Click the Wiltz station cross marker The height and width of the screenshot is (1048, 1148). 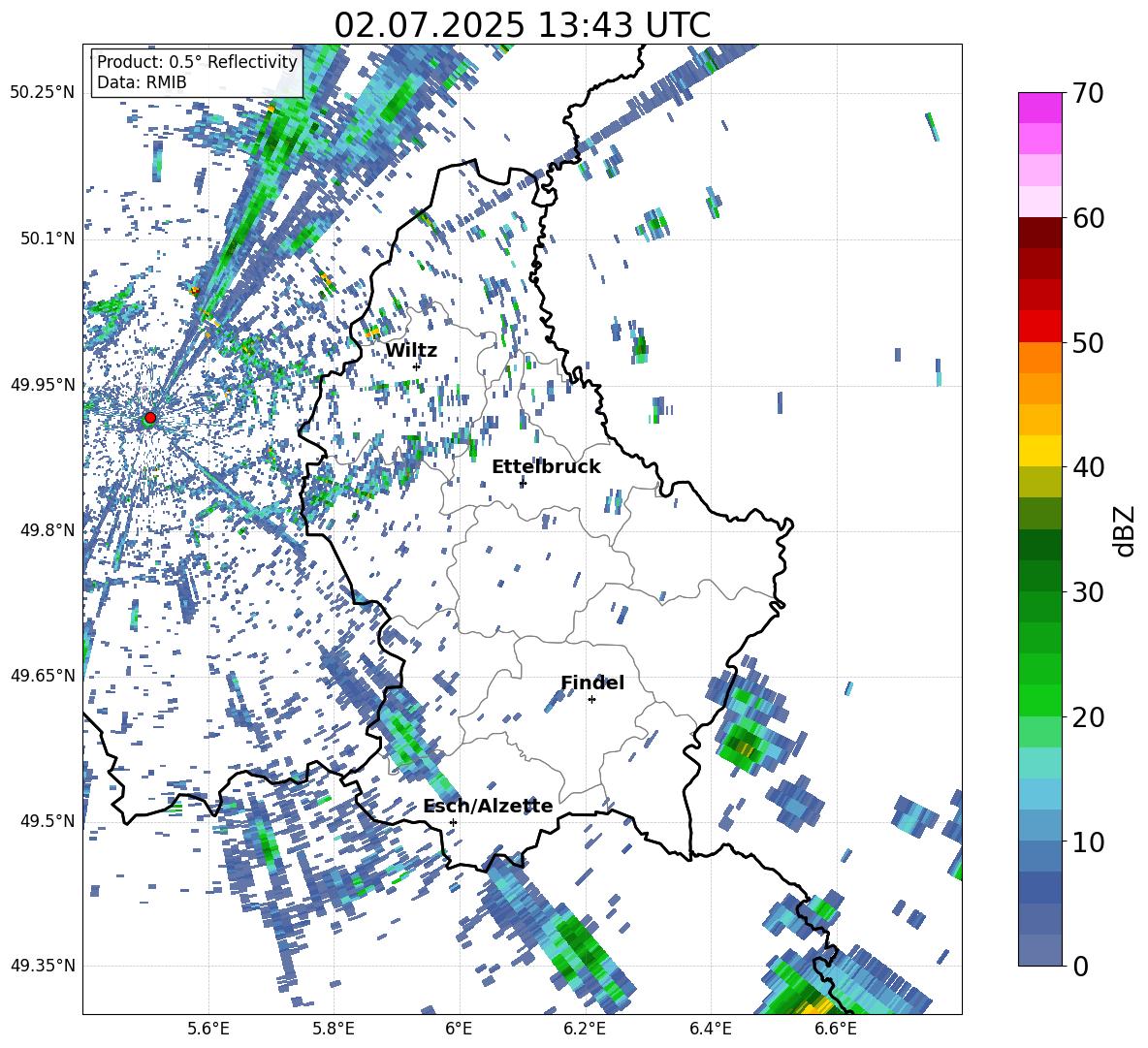click(x=417, y=366)
